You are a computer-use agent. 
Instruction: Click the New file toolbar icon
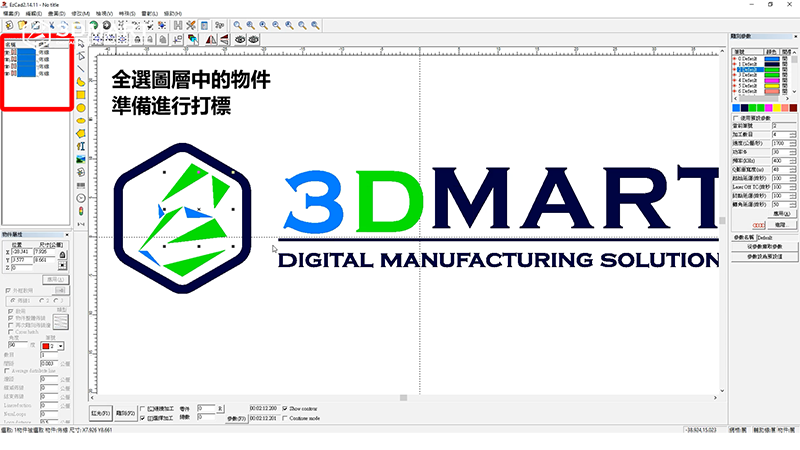[8, 24]
